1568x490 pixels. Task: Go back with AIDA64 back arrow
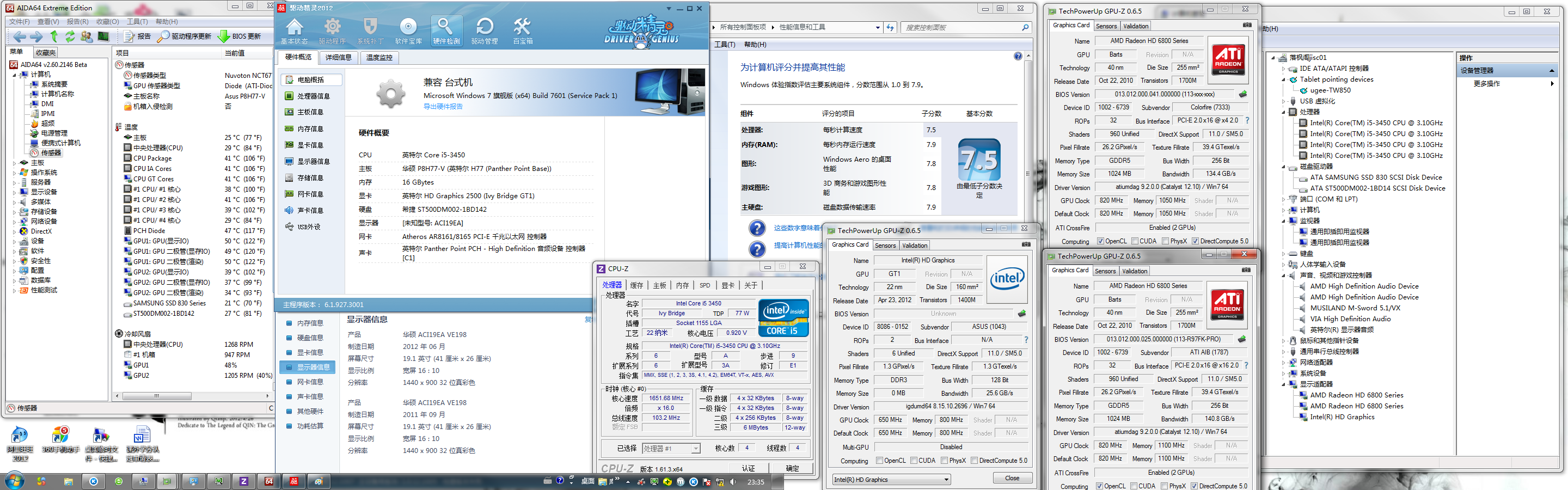tap(19, 36)
